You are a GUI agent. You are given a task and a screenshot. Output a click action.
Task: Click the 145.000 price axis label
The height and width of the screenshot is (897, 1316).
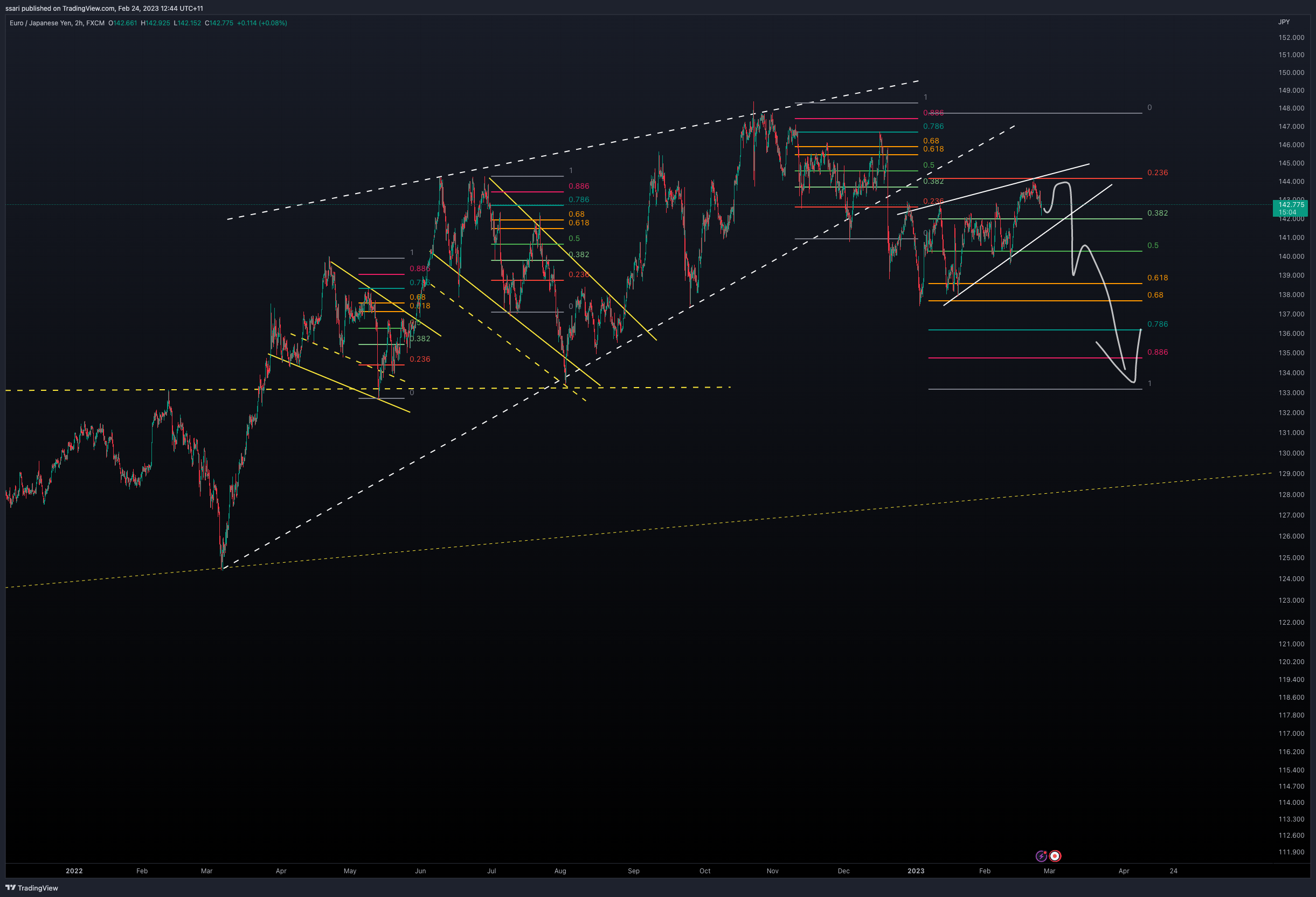pyautogui.click(x=1291, y=163)
